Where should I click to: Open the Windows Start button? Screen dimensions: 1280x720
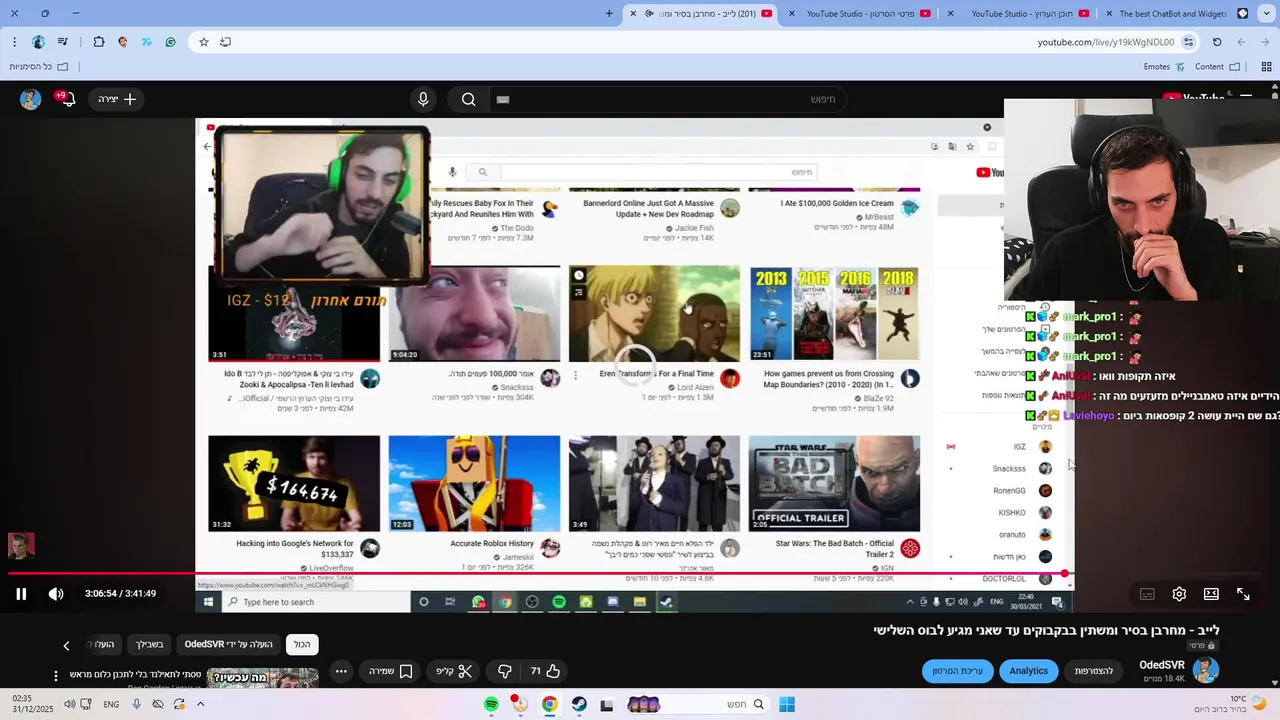[787, 704]
